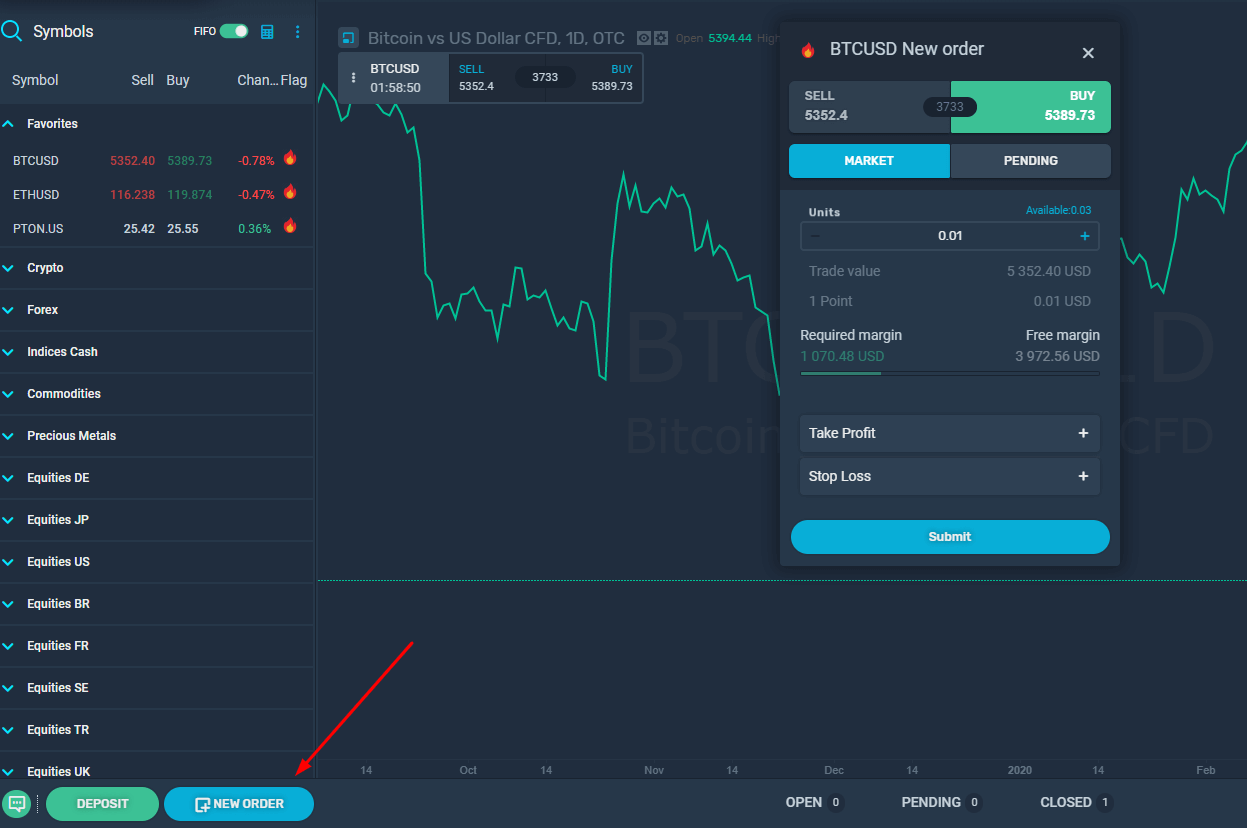Open the Symbols panel three-dot menu
Image resolution: width=1247 pixels, height=828 pixels.
pos(297,32)
